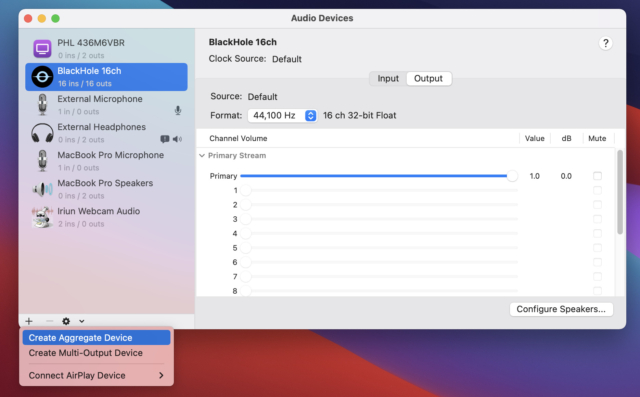Select Iriun Webcam Audio device row
Screen dimensions: 640x397
click(106, 217)
